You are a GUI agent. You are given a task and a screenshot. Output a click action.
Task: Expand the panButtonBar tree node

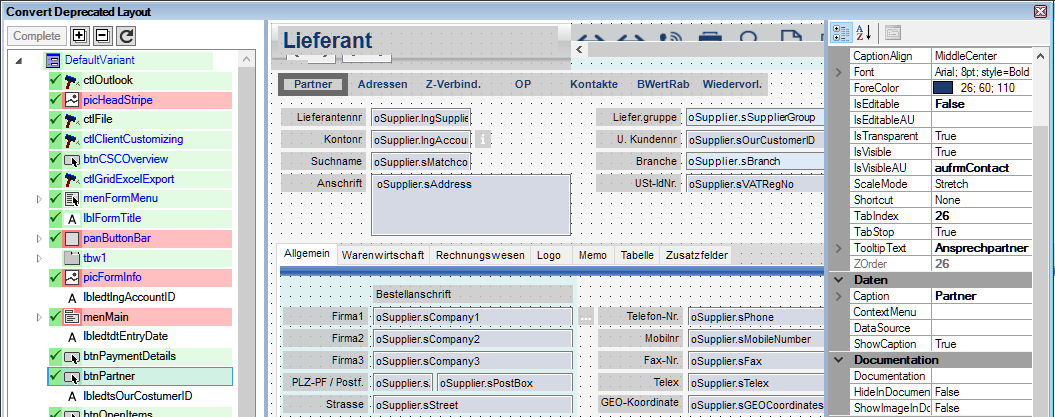pyautogui.click(x=38, y=238)
